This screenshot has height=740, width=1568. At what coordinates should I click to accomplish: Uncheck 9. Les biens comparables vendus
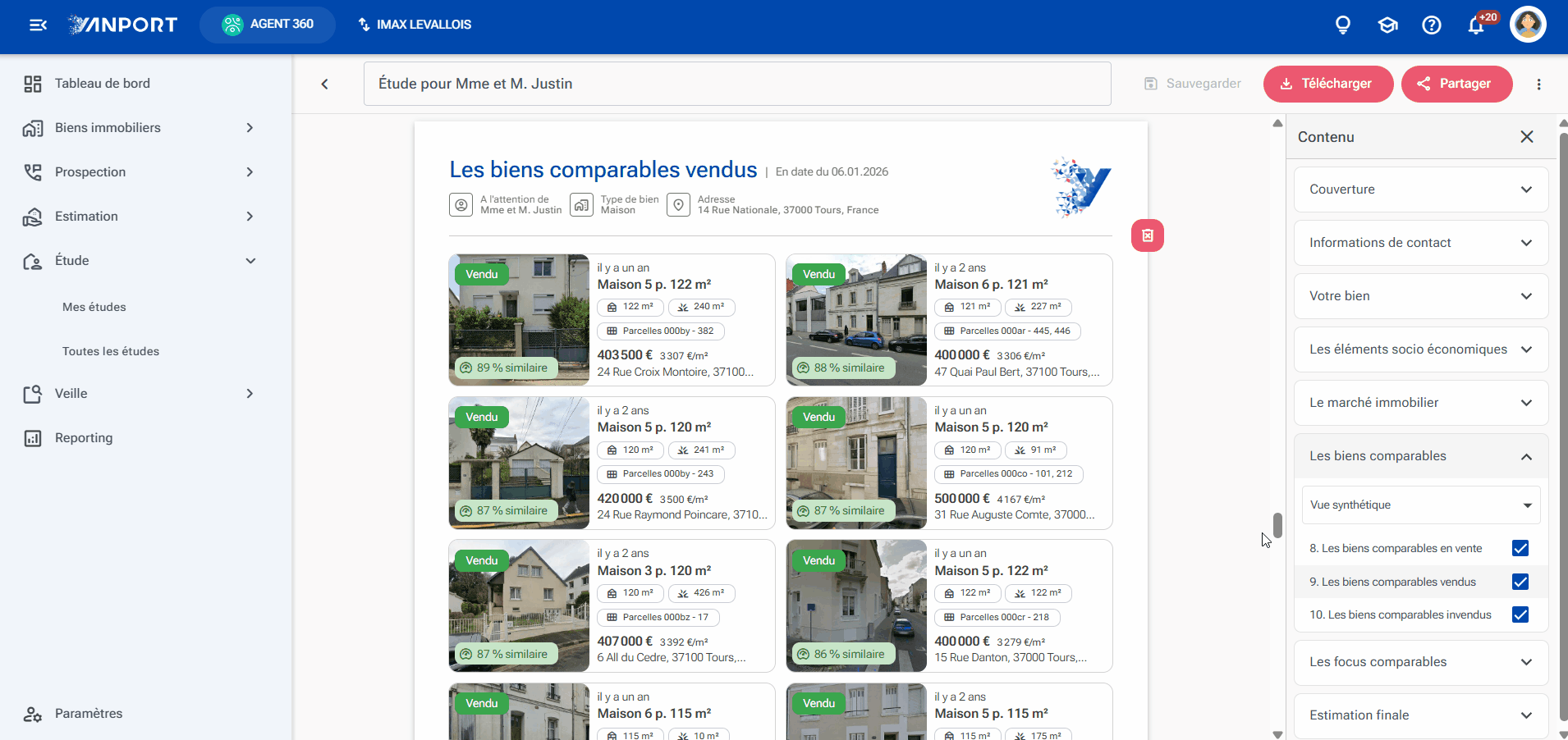[x=1520, y=582]
